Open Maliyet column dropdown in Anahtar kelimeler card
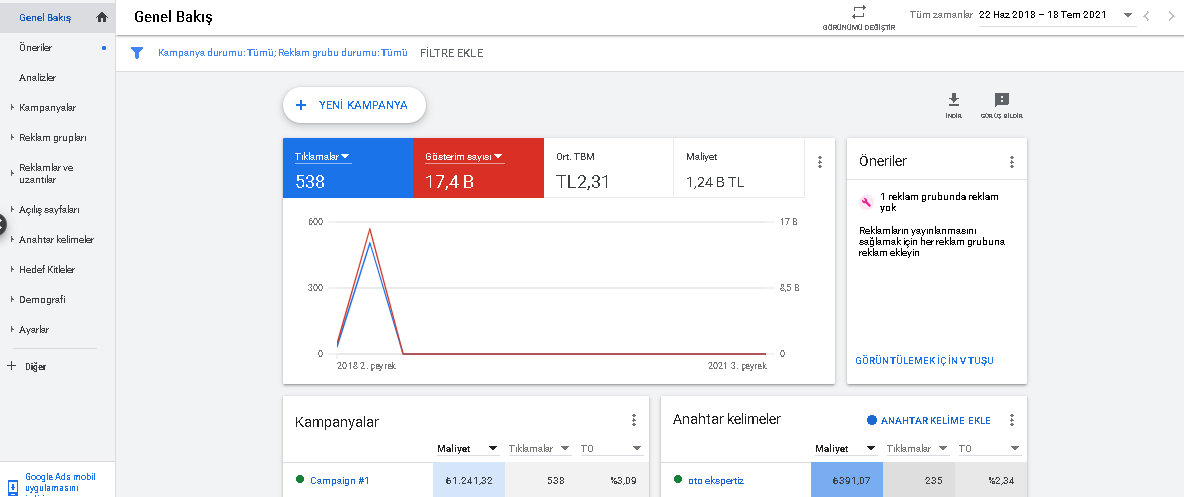The width and height of the screenshot is (1184, 497). 871,449
